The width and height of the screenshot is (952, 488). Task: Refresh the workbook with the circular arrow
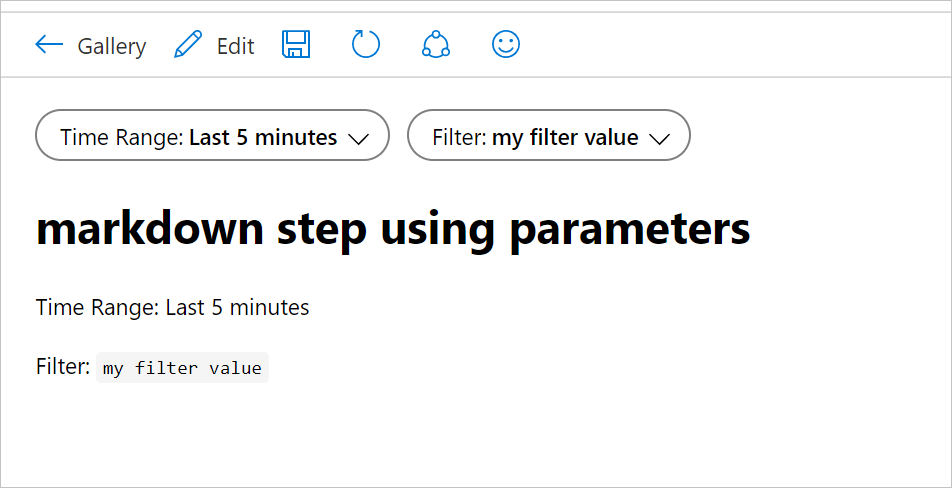click(366, 45)
